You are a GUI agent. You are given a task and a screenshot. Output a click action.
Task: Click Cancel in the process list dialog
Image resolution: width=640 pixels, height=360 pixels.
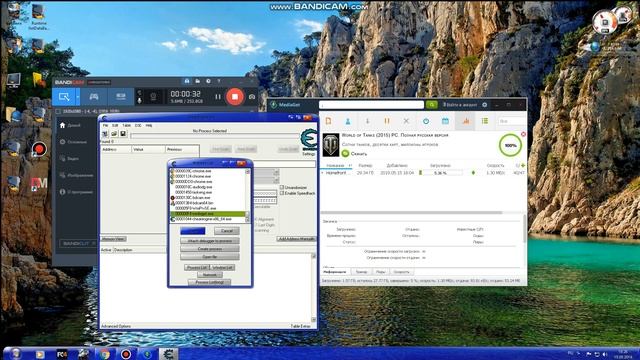click(227, 231)
